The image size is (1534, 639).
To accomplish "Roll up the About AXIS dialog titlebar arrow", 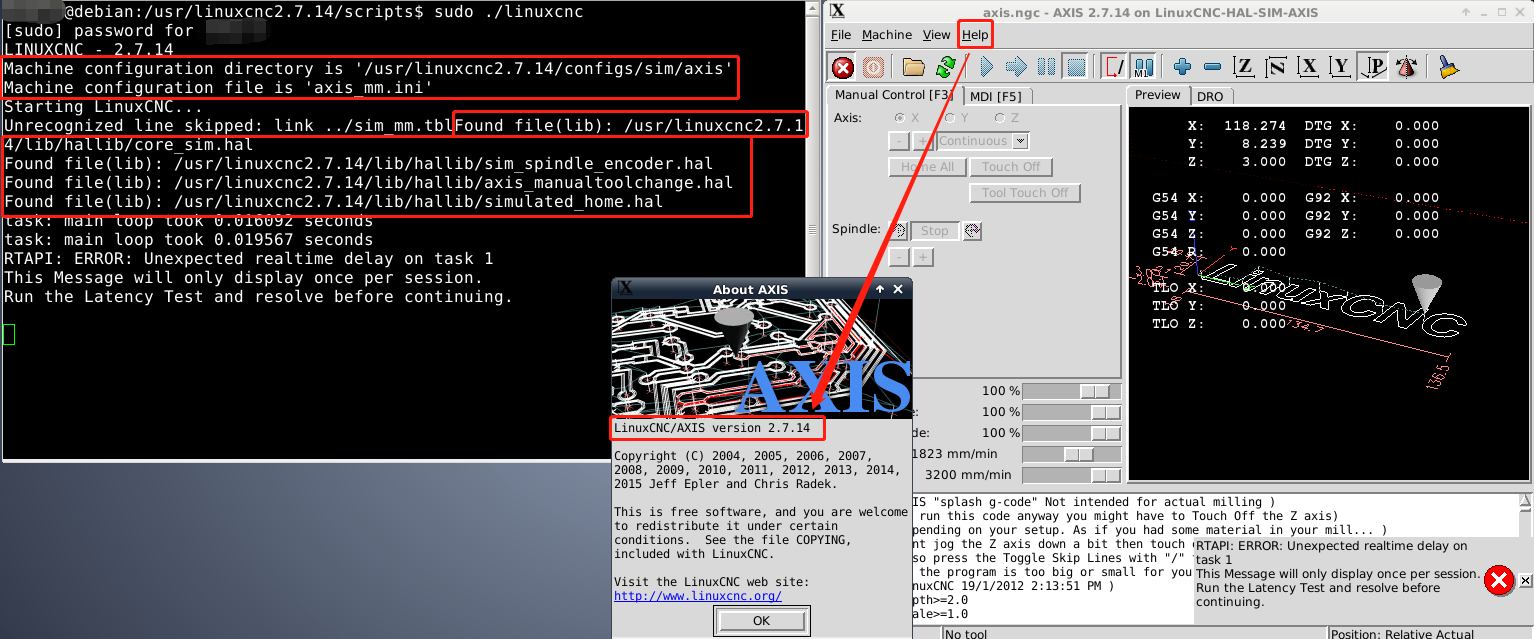I will (x=880, y=289).
